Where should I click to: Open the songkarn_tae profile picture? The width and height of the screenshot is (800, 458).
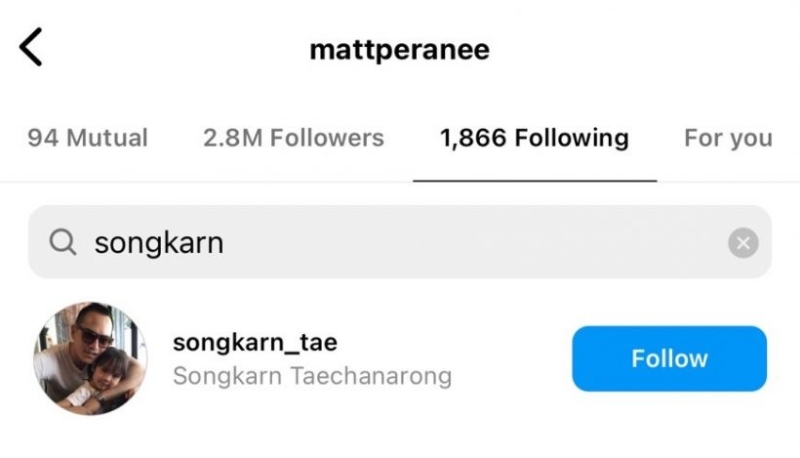coord(91,359)
